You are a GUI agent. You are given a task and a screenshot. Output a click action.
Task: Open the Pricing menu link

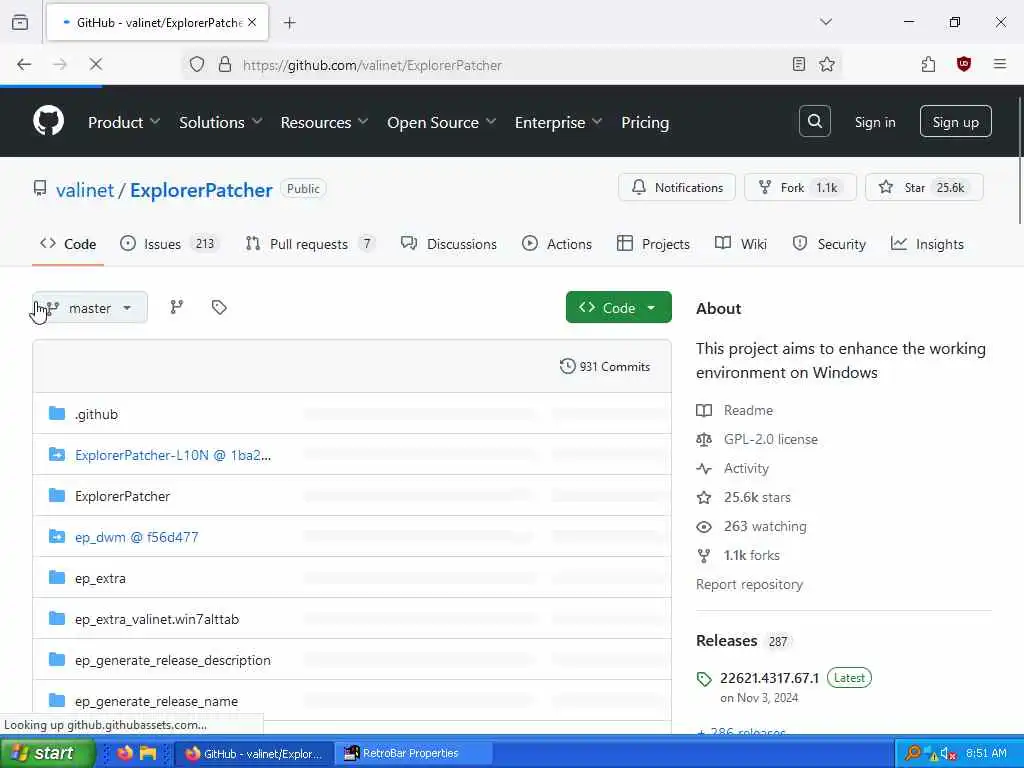[645, 122]
